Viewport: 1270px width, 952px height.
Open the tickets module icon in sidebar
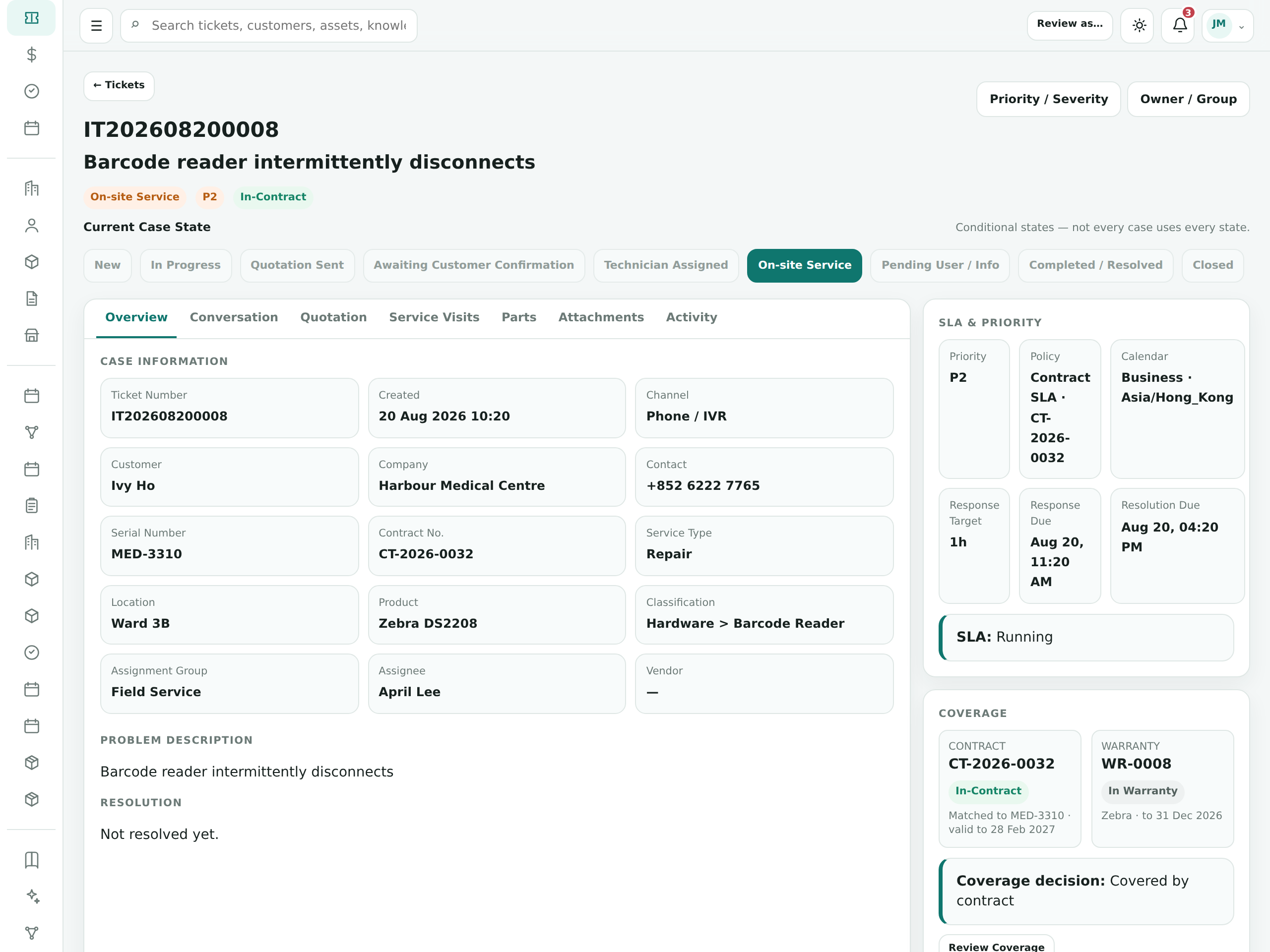(32, 18)
